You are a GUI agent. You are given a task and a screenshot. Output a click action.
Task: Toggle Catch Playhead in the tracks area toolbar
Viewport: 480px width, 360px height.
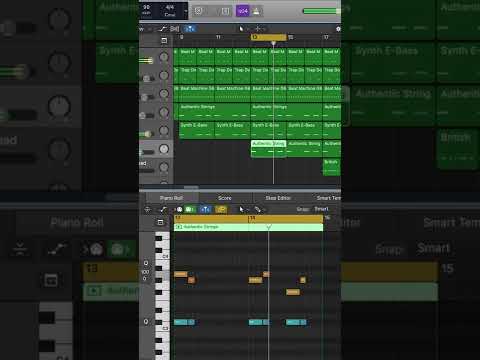(x=190, y=29)
